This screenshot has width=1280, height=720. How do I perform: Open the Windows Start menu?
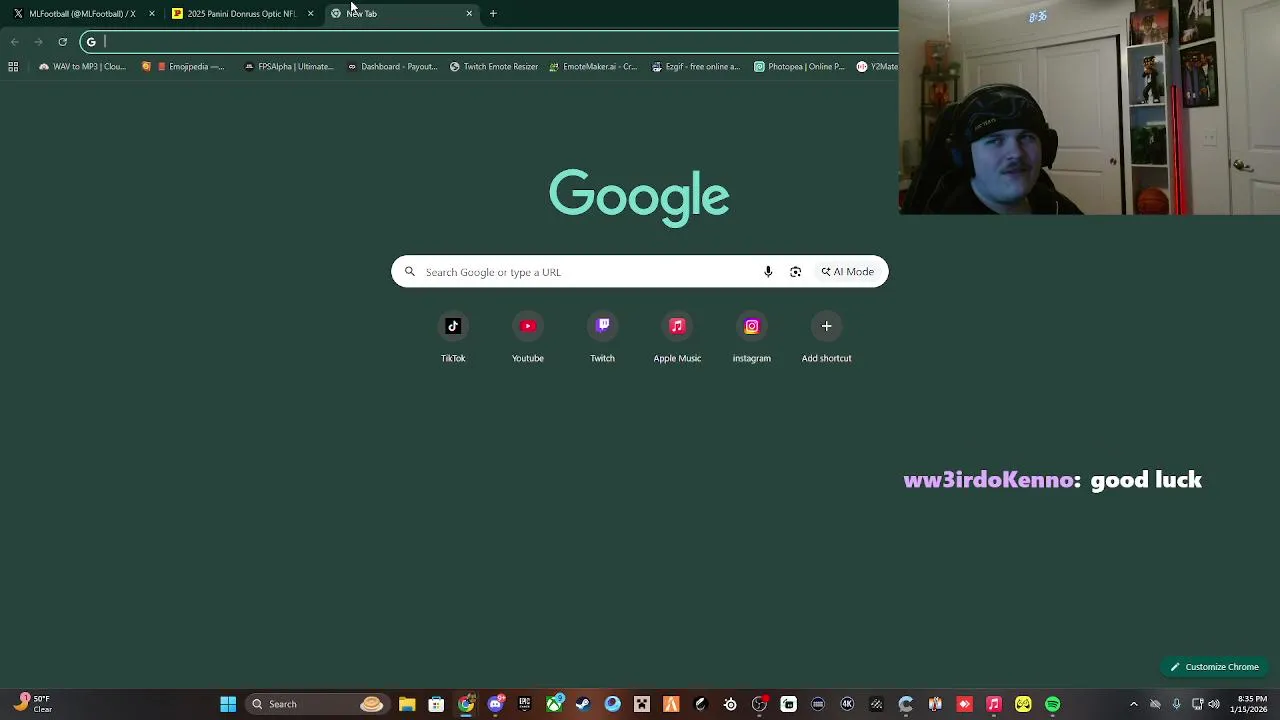tap(228, 704)
